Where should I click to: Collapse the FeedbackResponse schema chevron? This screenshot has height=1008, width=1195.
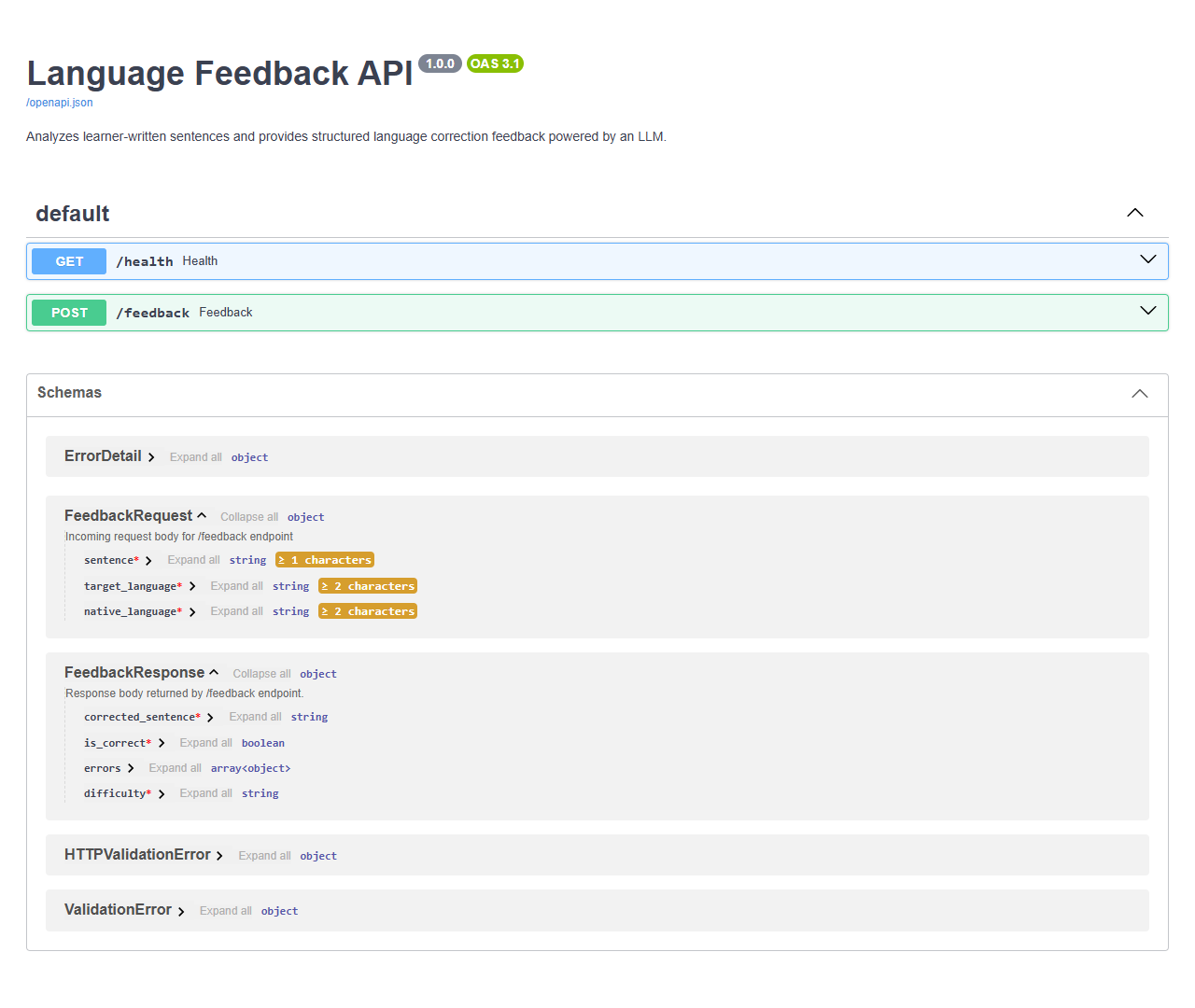click(x=214, y=672)
